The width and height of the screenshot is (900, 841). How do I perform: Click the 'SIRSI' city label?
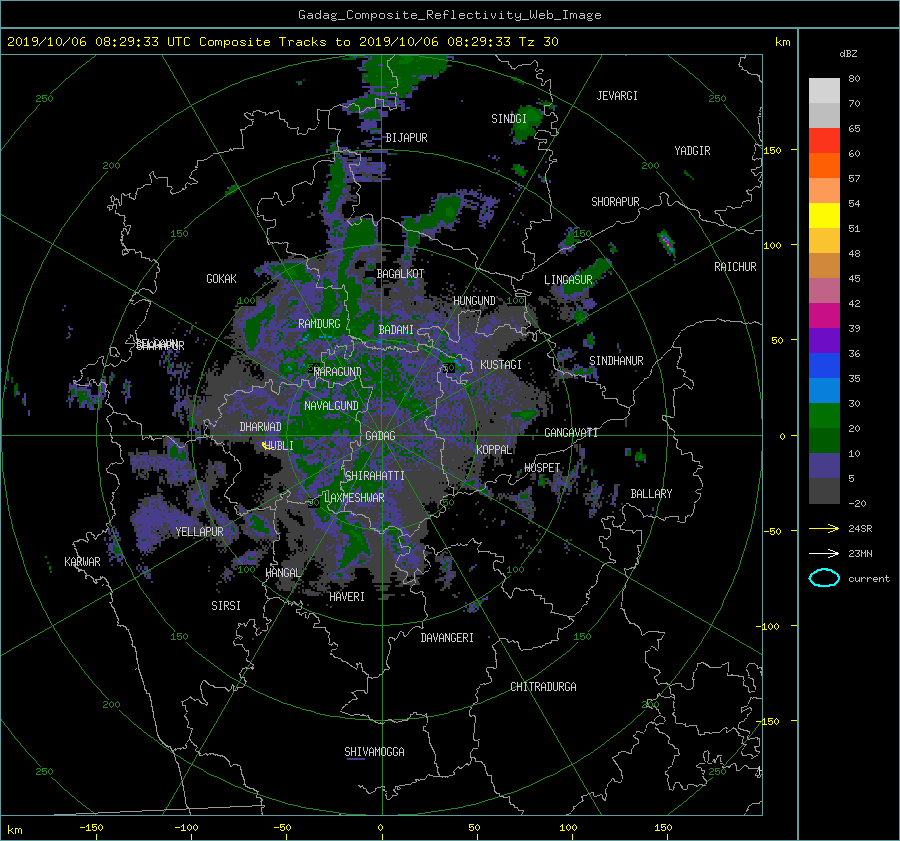click(x=226, y=606)
